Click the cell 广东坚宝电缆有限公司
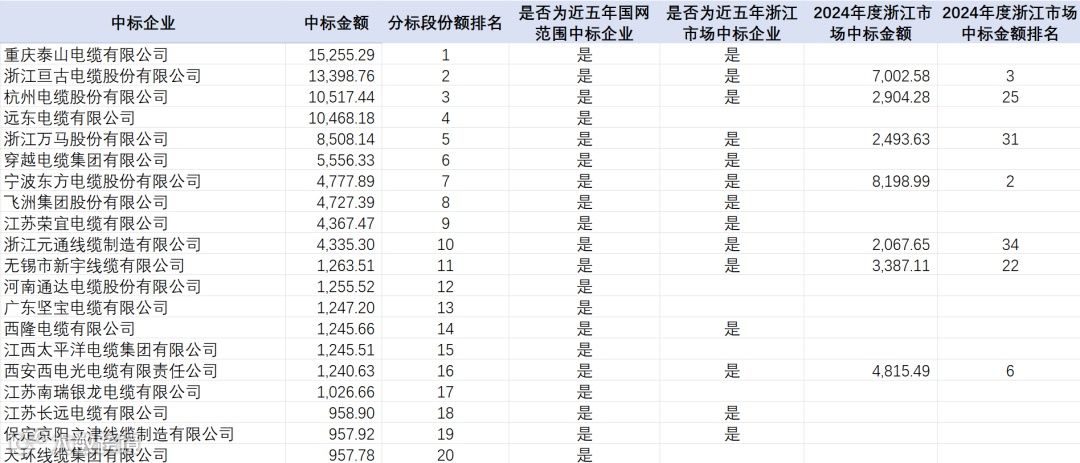This screenshot has width=1080, height=463. (x=85, y=308)
